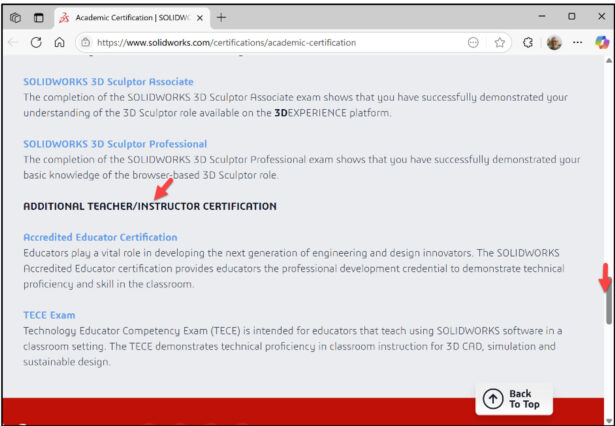
Task: Select the Academic Certification tab
Action: (131, 18)
